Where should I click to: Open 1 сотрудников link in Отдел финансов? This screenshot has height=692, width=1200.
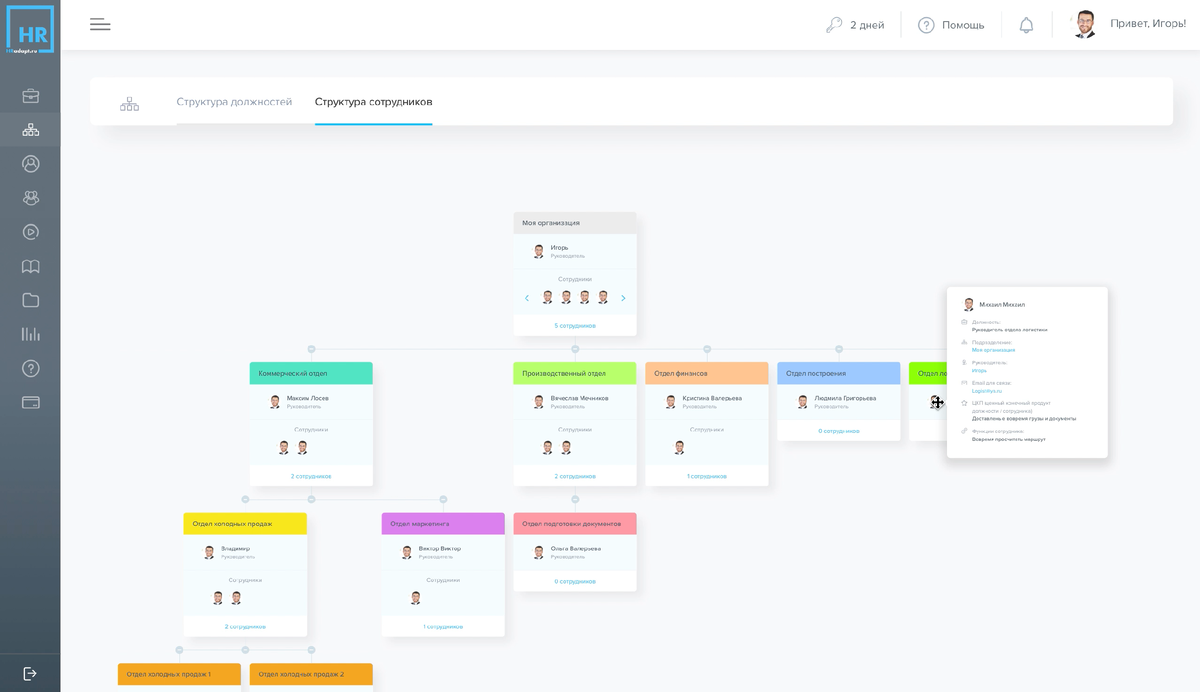pyautogui.click(x=707, y=476)
